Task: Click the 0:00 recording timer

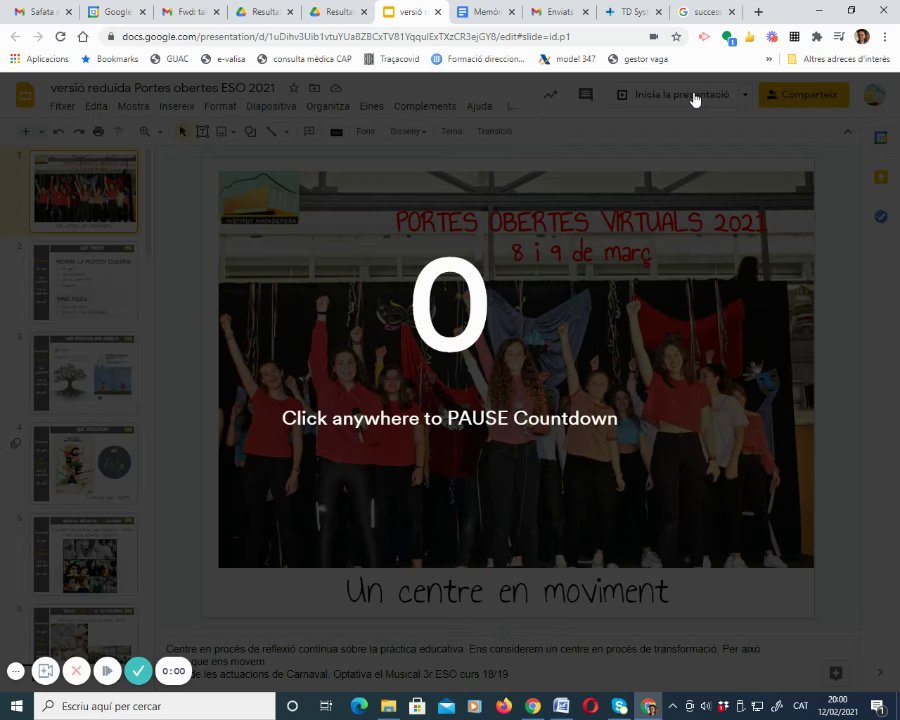Action: pyautogui.click(x=174, y=671)
